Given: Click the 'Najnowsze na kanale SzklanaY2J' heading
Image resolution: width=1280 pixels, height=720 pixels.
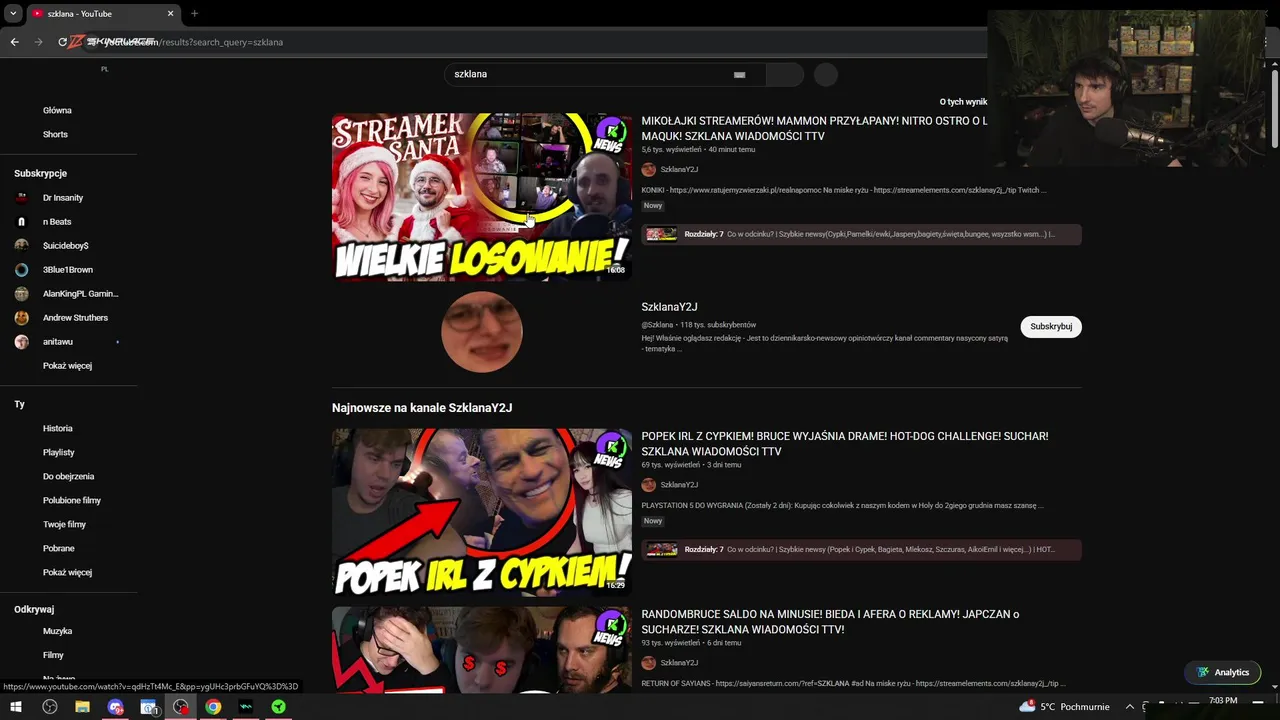Looking at the screenshot, I should point(422,408).
